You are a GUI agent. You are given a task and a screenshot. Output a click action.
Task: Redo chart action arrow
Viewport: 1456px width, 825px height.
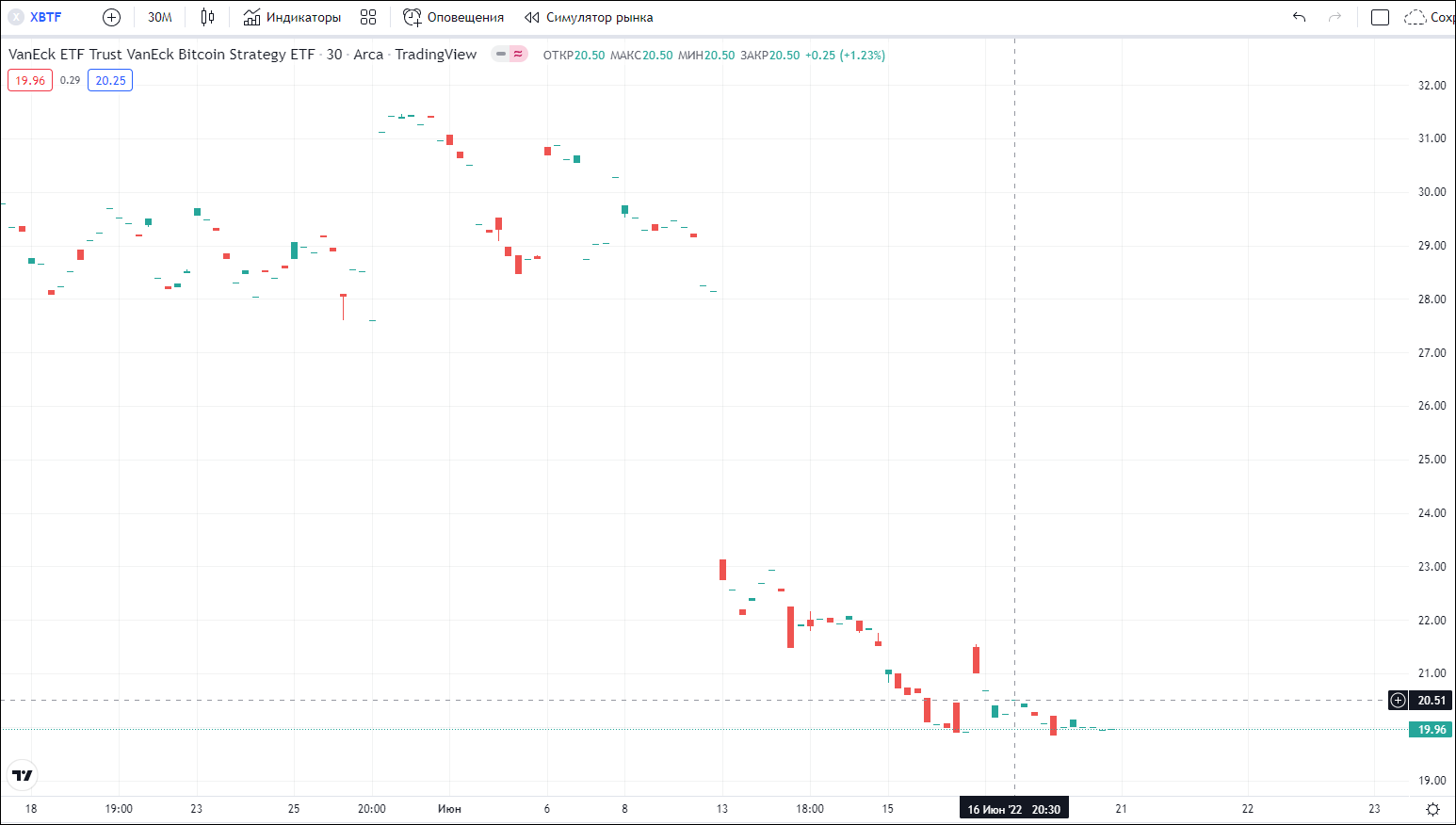(x=1335, y=17)
